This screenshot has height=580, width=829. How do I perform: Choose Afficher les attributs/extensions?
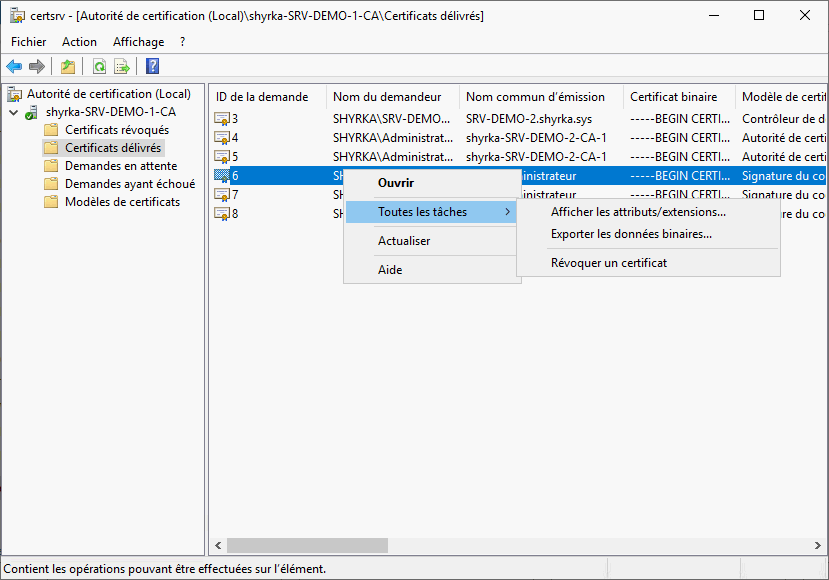pyautogui.click(x=638, y=212)
